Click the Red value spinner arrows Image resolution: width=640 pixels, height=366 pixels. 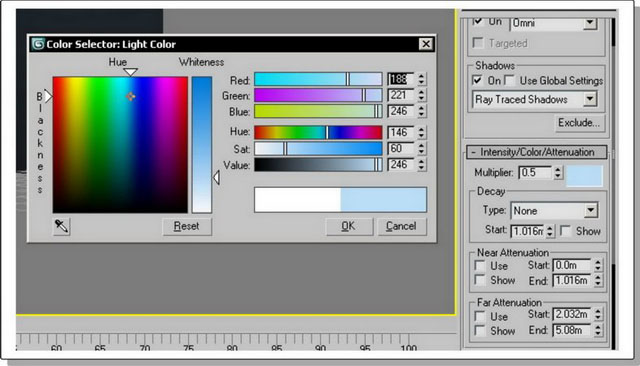[x=422, y=79]
